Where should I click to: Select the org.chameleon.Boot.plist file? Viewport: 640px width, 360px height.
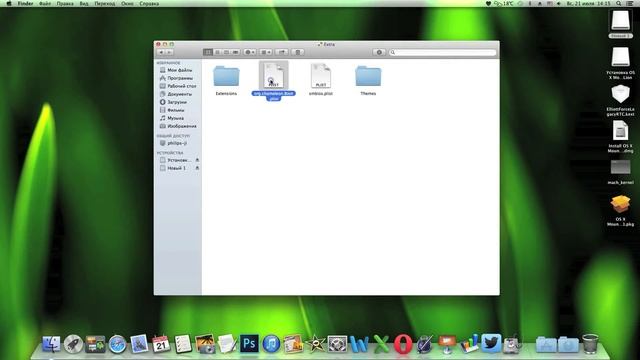point(273,81)
